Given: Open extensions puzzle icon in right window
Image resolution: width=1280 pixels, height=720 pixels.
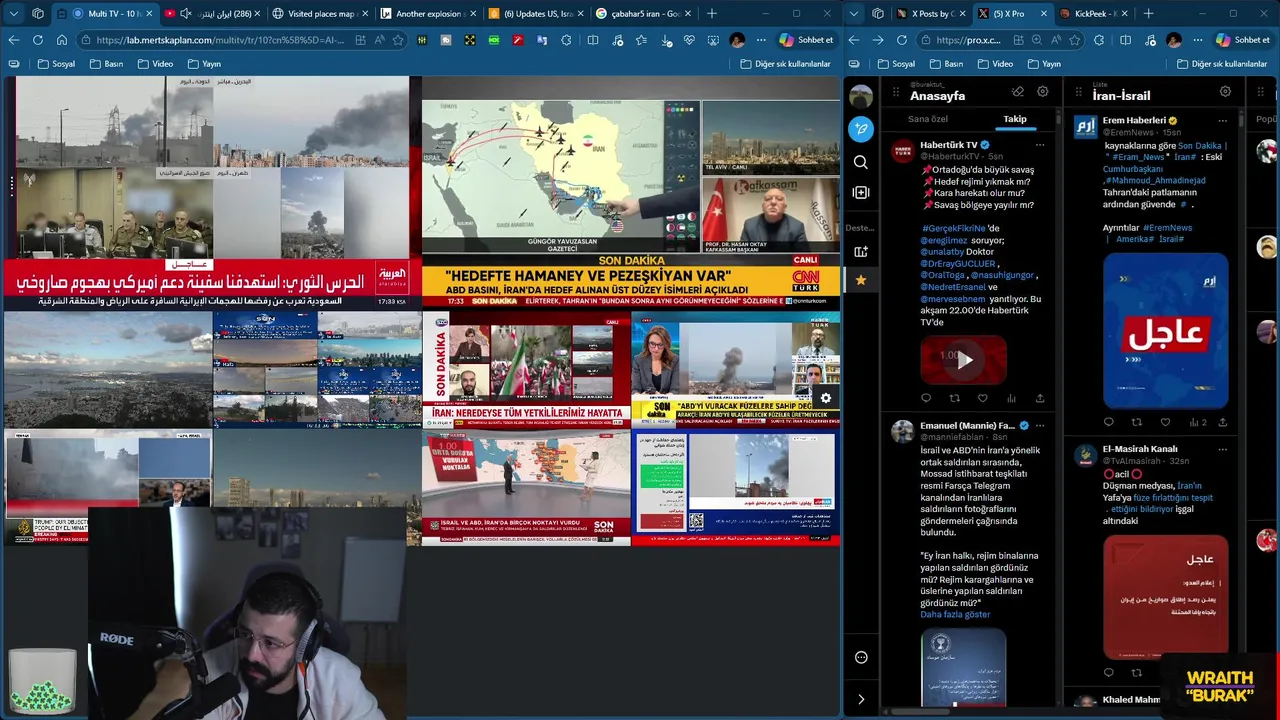Looking at the screenshot, I should [1099, 40].
